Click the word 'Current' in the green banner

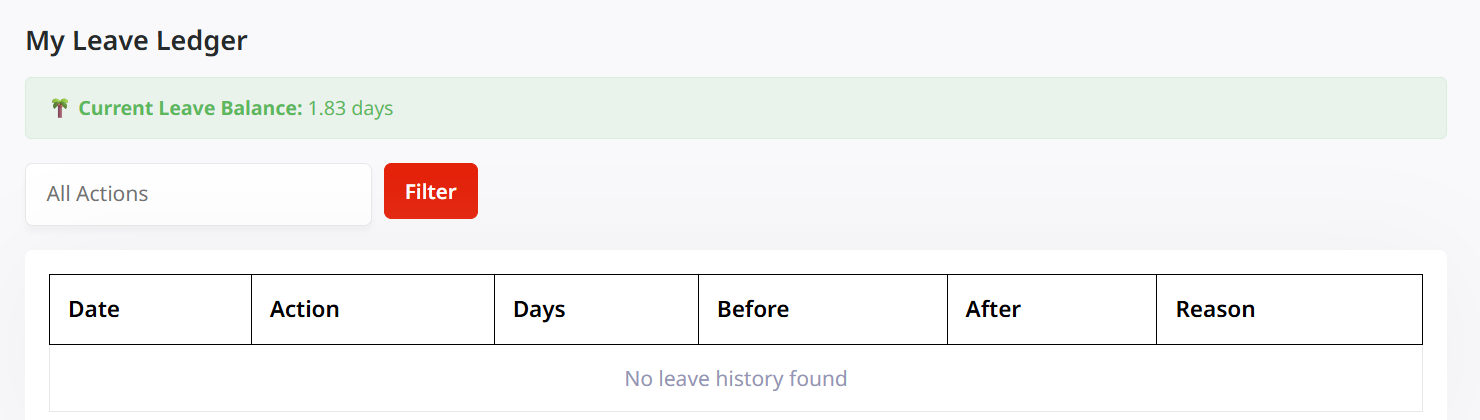point(116,108)
